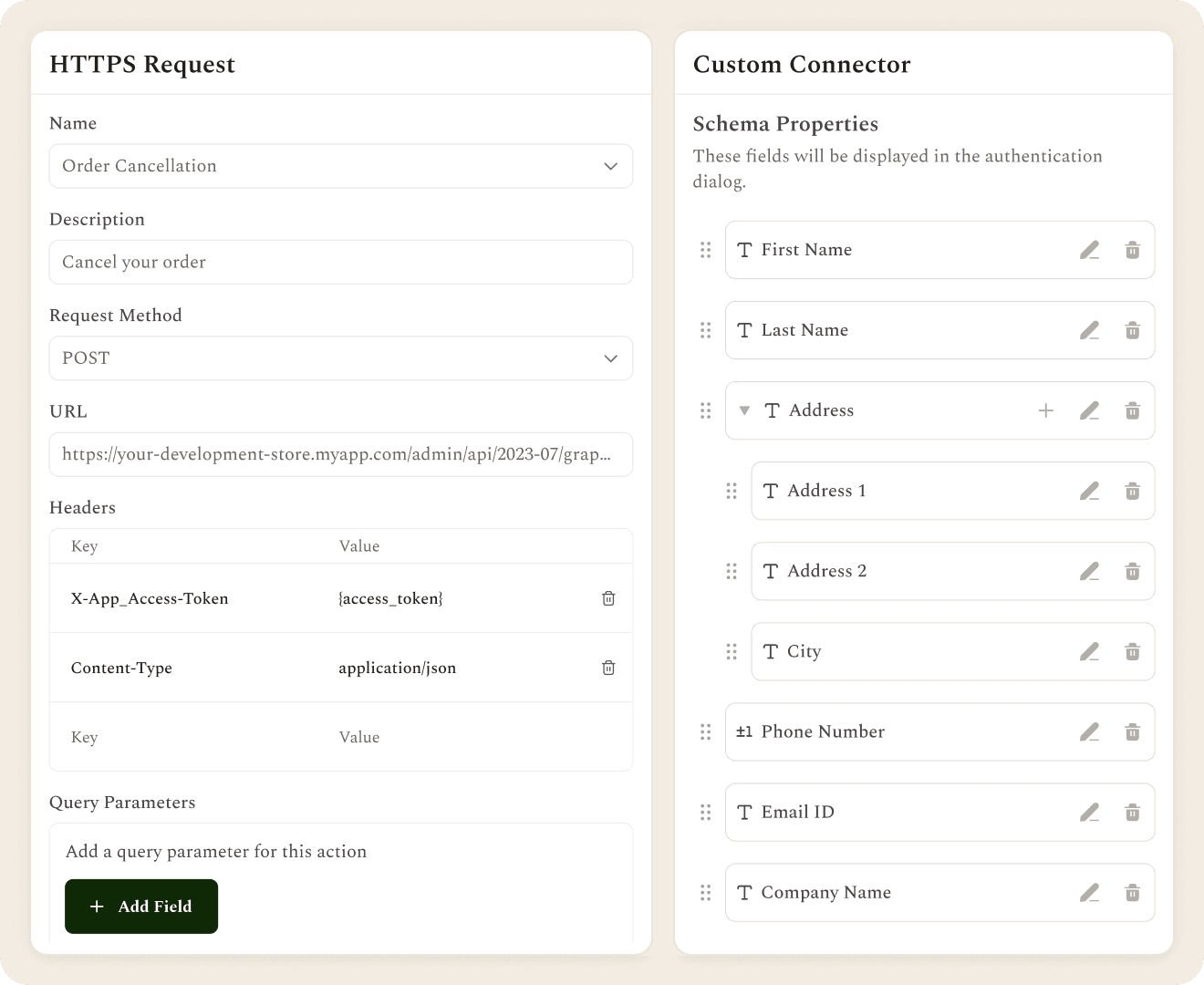1204x985 pixels.
Task: Add a sub-field to Address
Action: 1046,410
